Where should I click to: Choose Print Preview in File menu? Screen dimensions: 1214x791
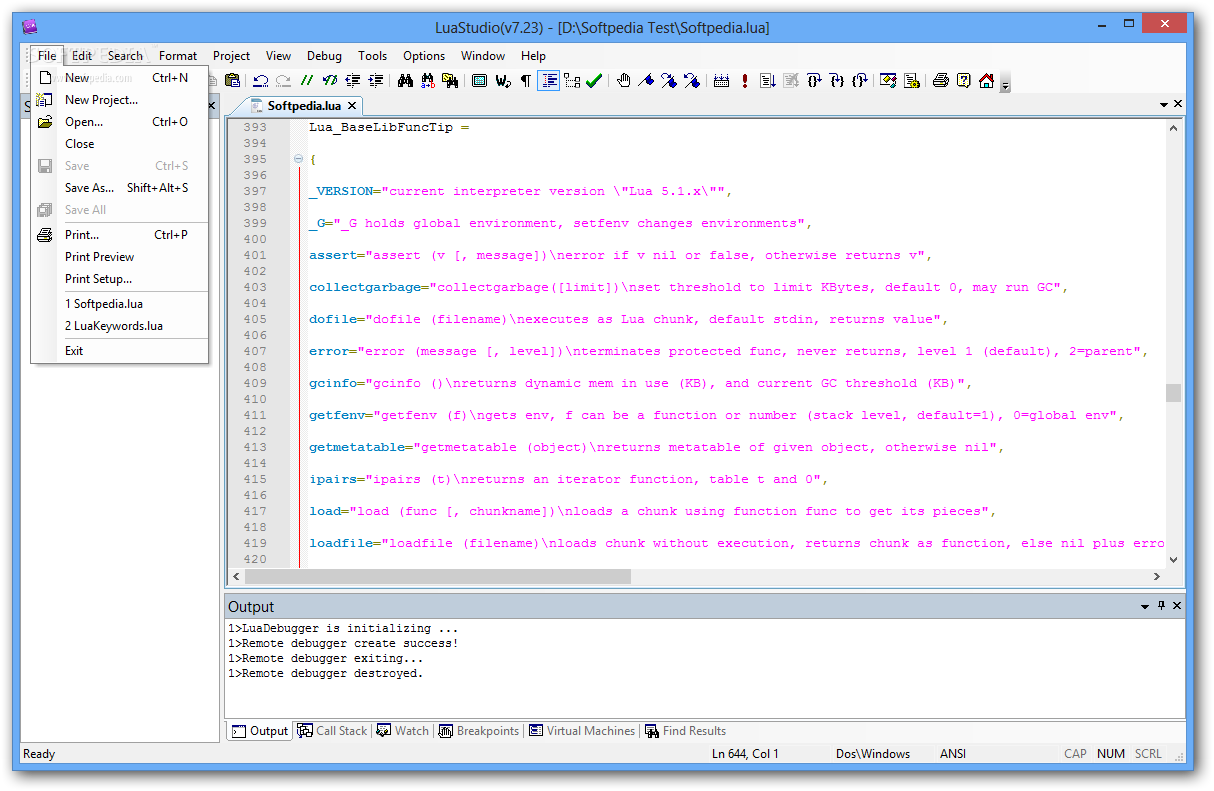pos(120,257)
